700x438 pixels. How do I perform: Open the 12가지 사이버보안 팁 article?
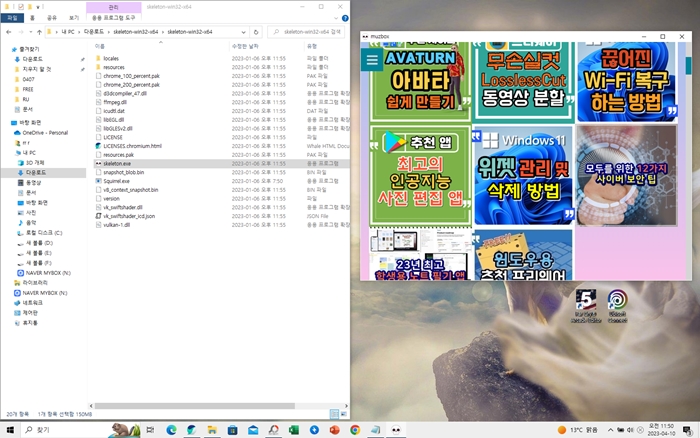(x=627, y=175)
